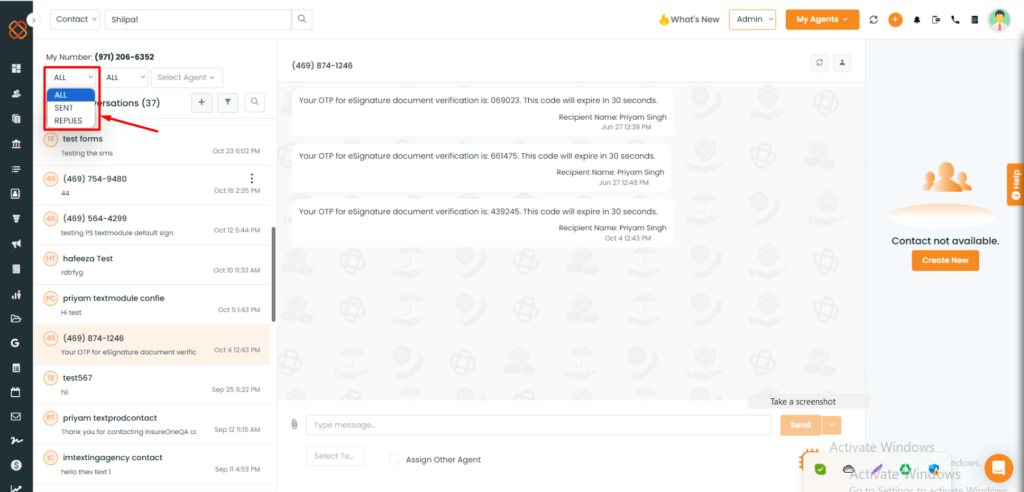The height and width of the screenshot is (492, 1024).
Task: Open the calendar icon in sidebar
Action: pyautogui.click(x=16, y=393)
